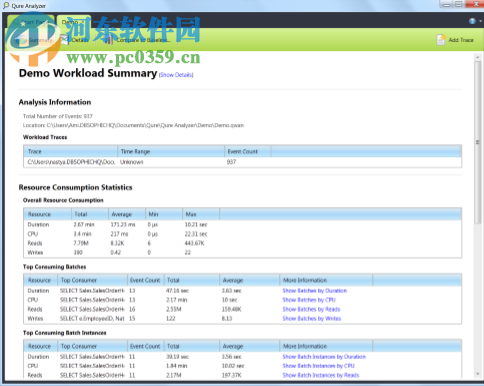Close the Demo tab with its x
Image resolution: width=484 pixels, height=386 pixels.
click(84, 22)
